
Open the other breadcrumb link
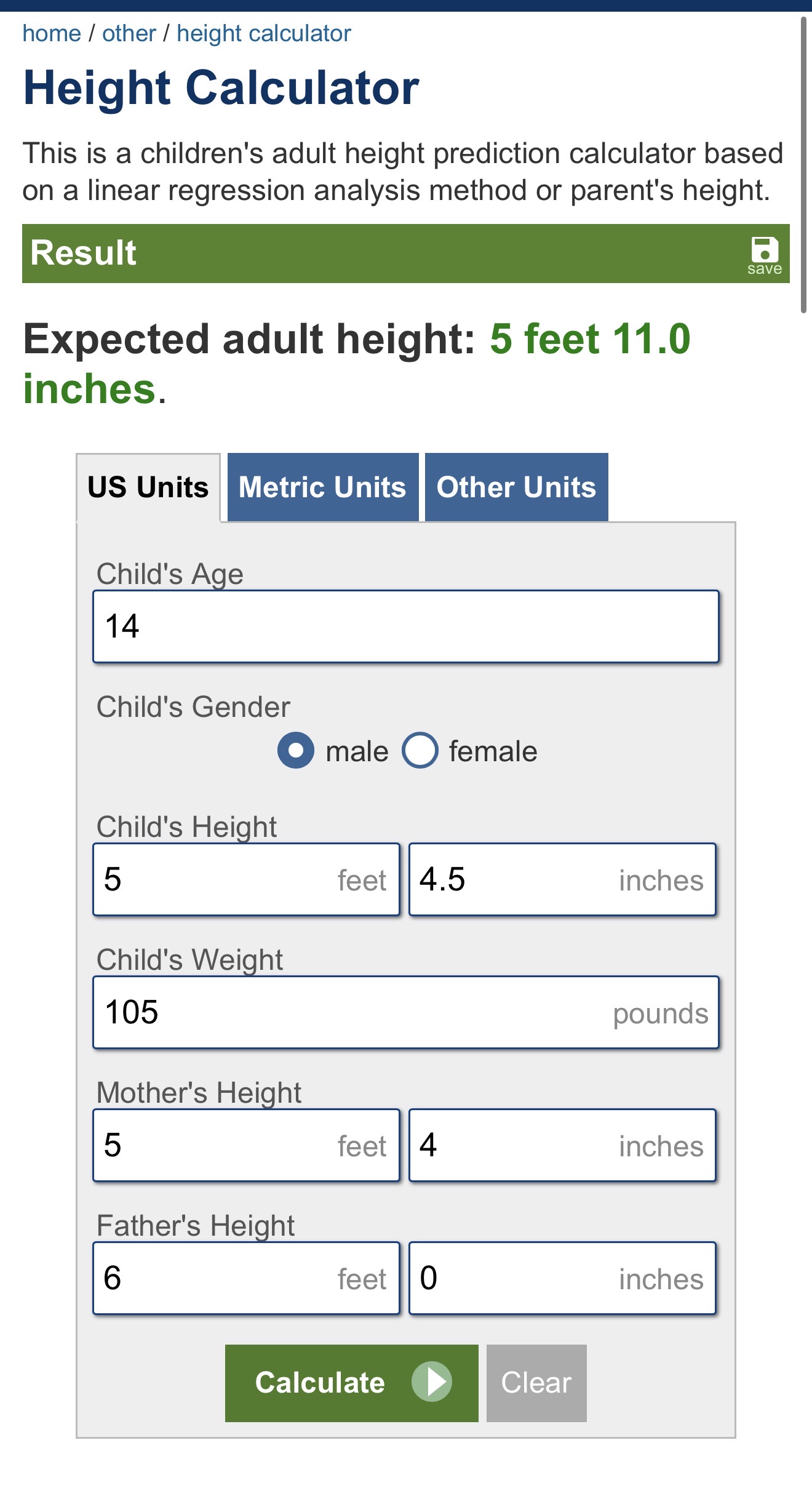[129, 33]
